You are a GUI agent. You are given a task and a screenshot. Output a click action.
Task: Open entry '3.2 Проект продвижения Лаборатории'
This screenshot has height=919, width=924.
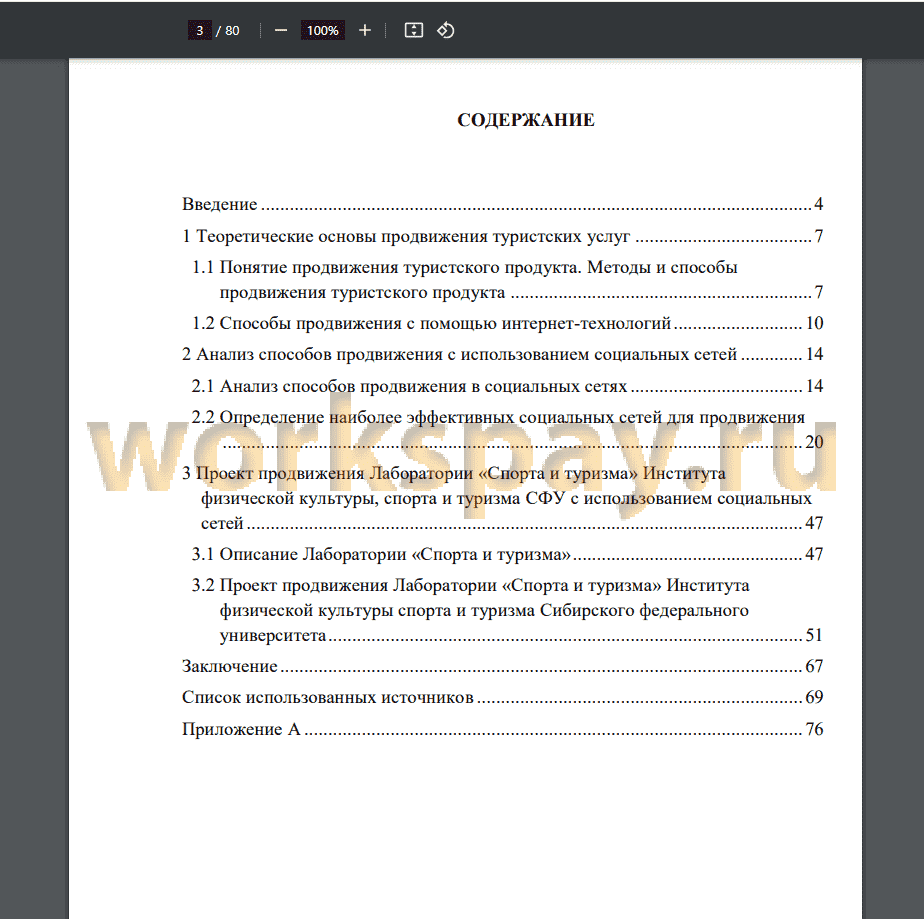507,610
